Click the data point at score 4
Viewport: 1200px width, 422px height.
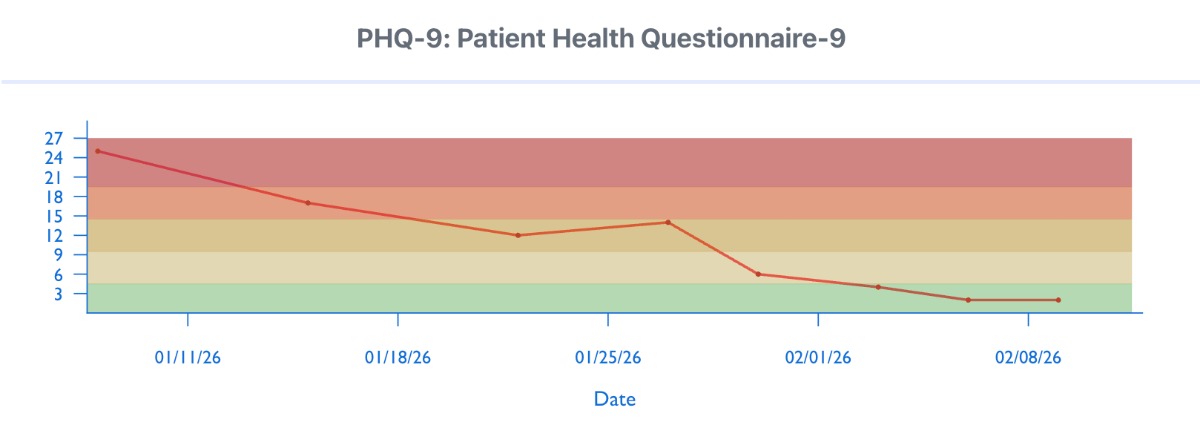tap(878, 287)
